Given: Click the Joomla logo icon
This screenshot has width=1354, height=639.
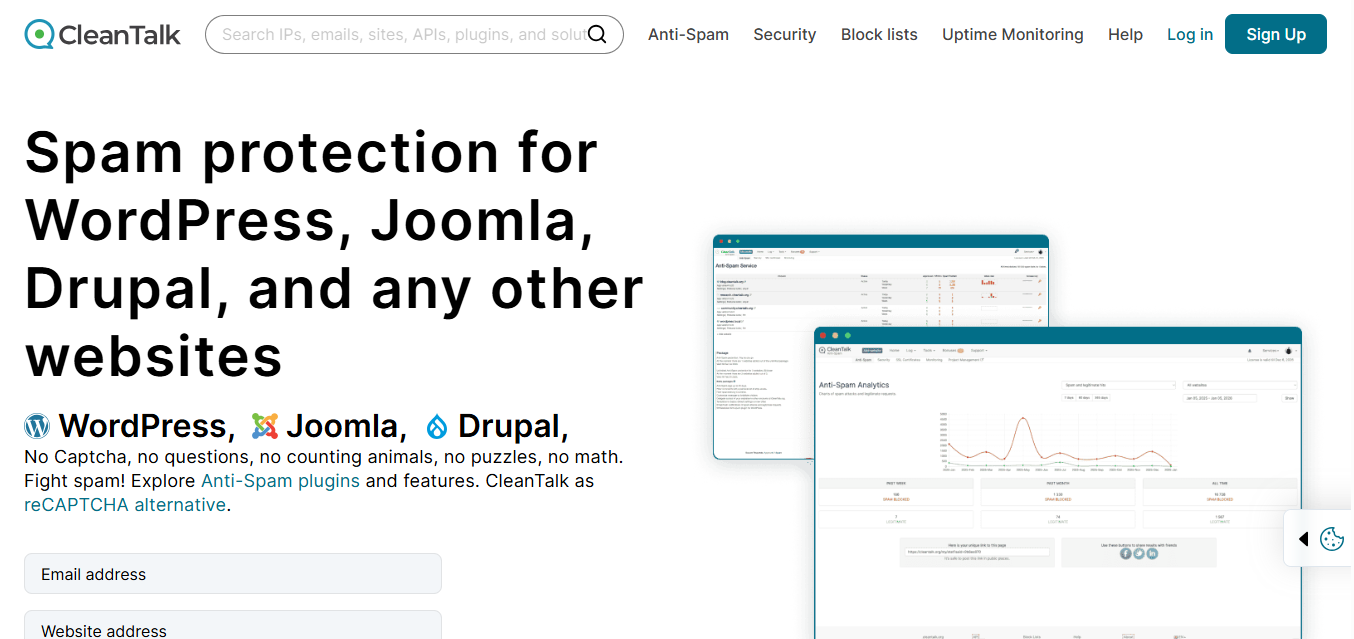Looking at the screenshot, I should (265, 427).
